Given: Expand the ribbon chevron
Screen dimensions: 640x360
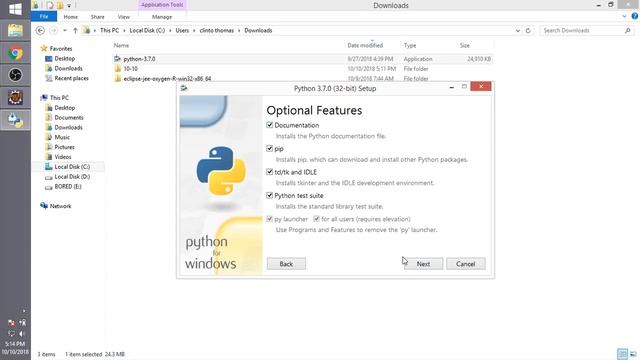Looking at the screenshot, I should [624, 16].
